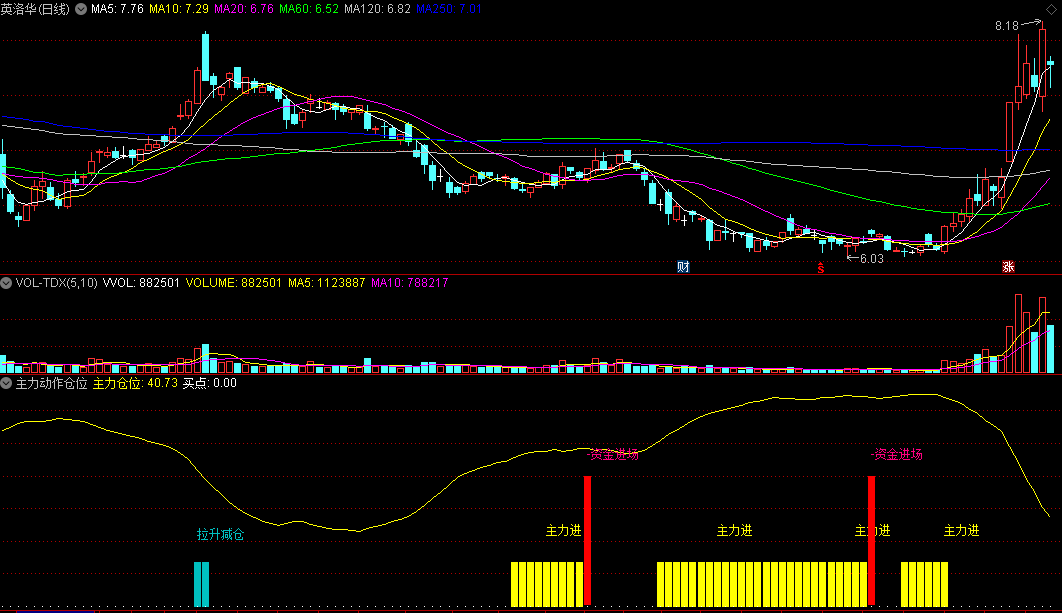Image resolution: width=1062 pixels, height=613 pixels.
Task: Click the cyan 拉升减仓 signal label
Action: pos(221,534)
